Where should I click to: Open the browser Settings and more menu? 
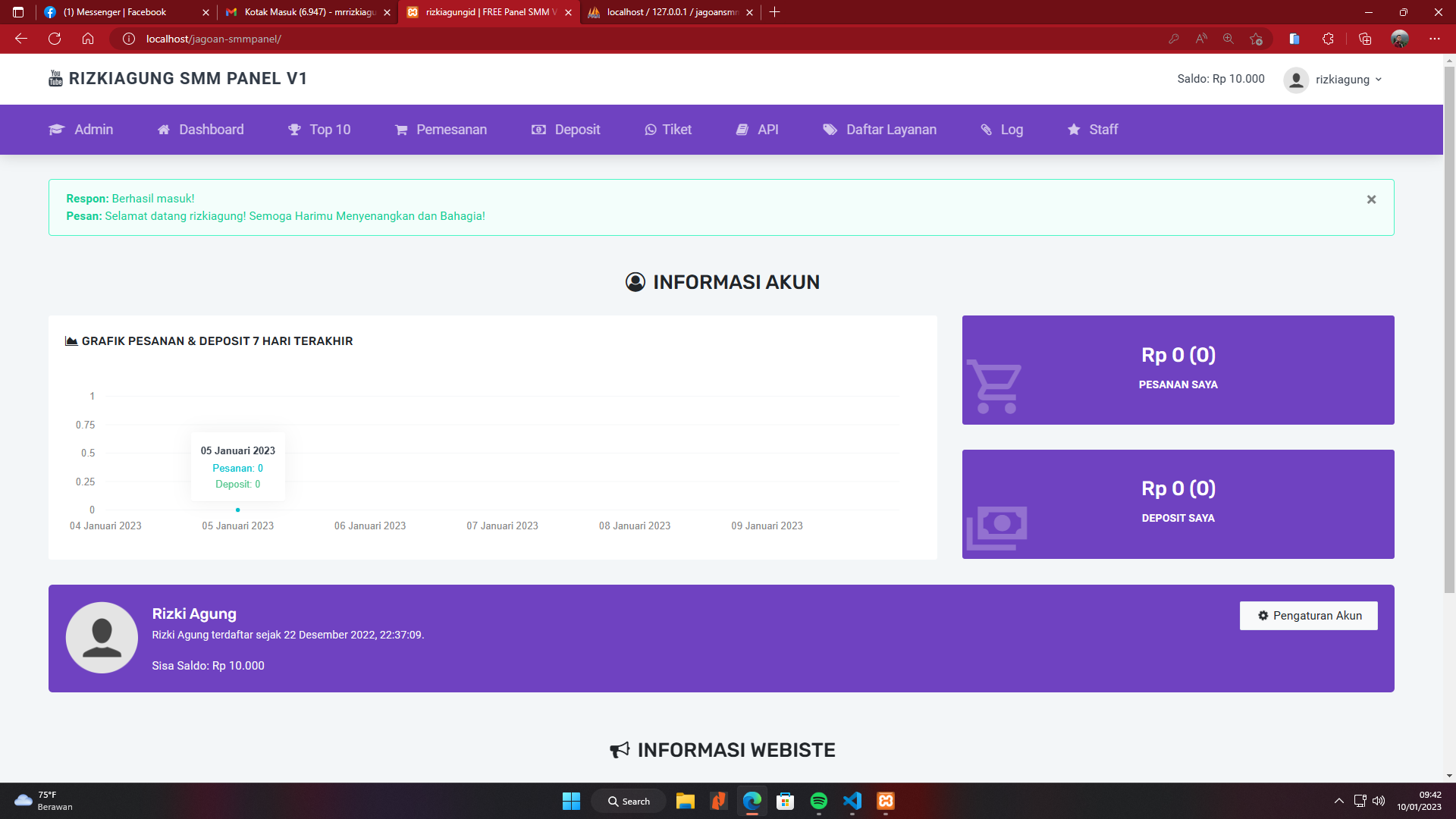1435,39
